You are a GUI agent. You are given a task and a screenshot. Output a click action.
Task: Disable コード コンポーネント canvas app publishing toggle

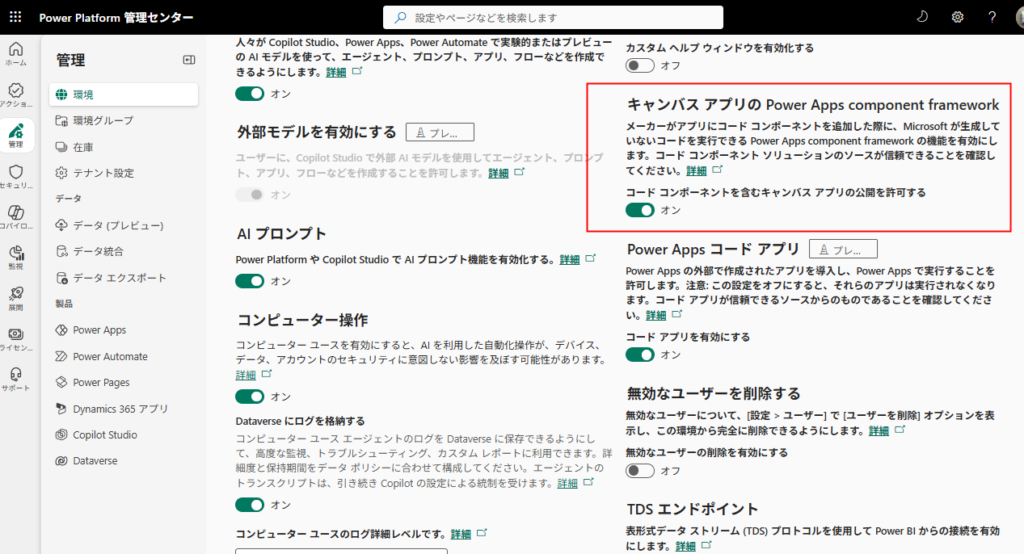click(x=640, y=210)
